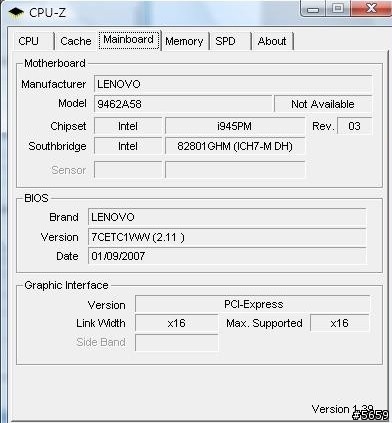Viewport: 392px width, 423px height.
Task: Go to the Memory tab
Action: coord(184,41)
